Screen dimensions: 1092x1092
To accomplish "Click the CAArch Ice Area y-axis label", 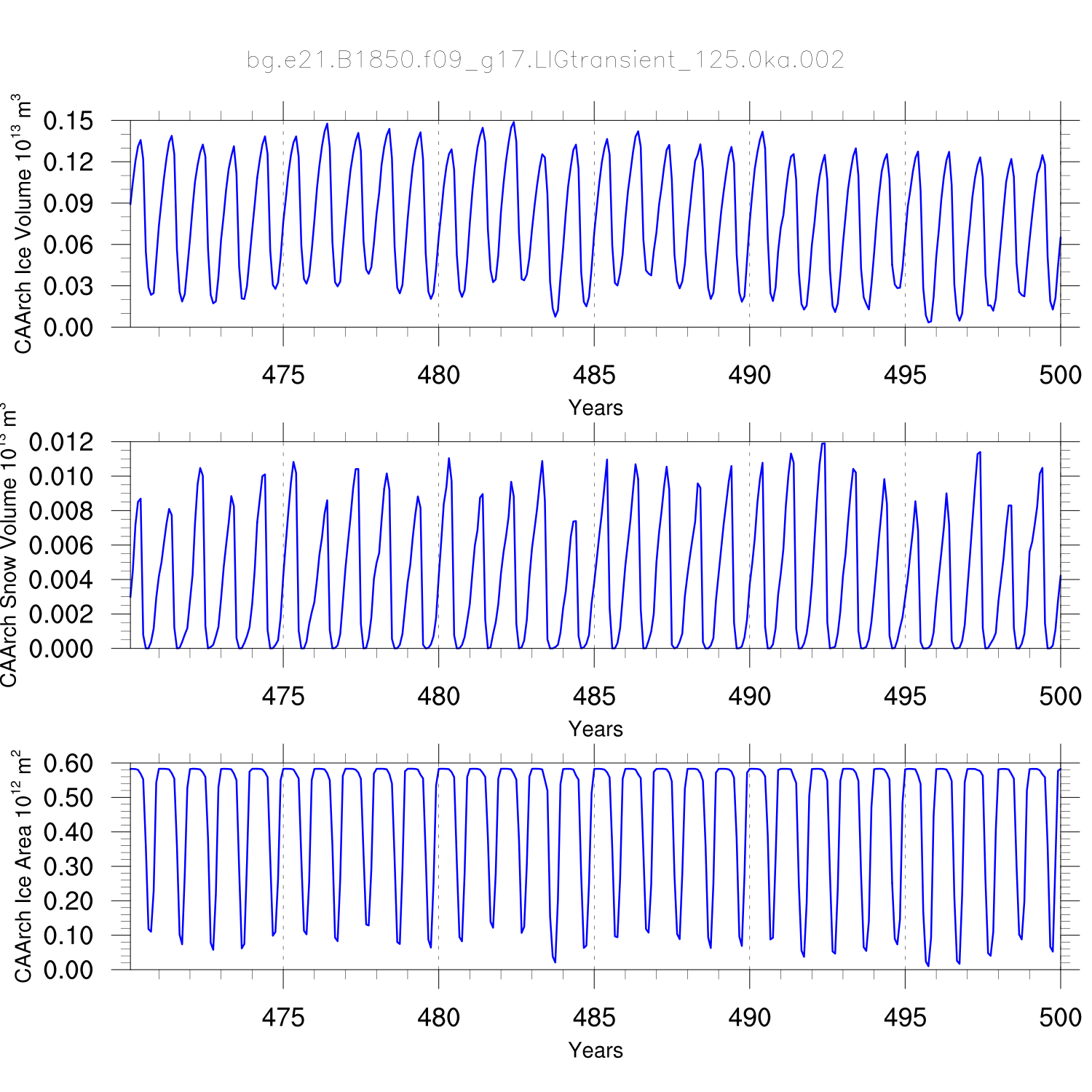I will (x=23, y=866).
